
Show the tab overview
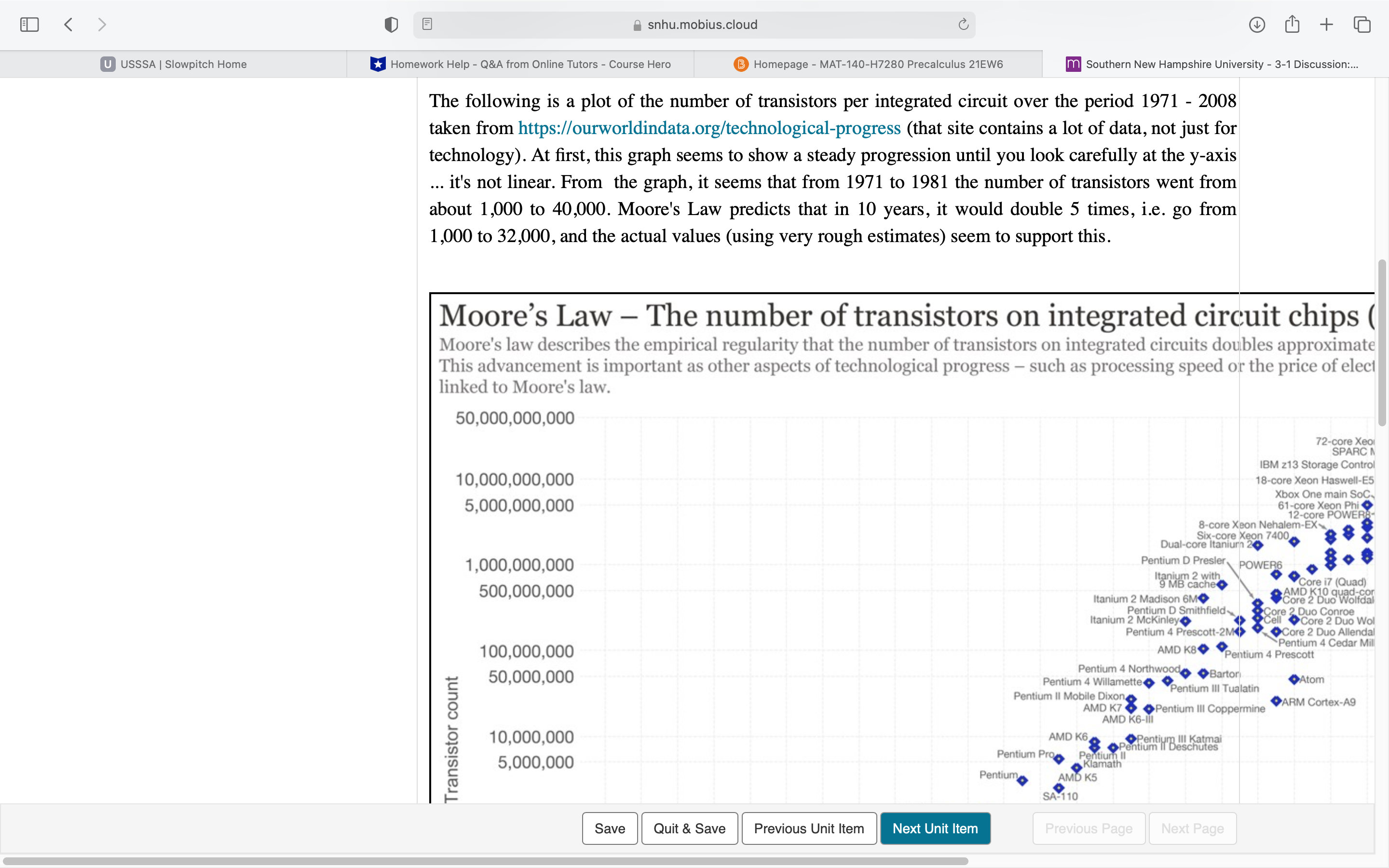pos(1362,24)
